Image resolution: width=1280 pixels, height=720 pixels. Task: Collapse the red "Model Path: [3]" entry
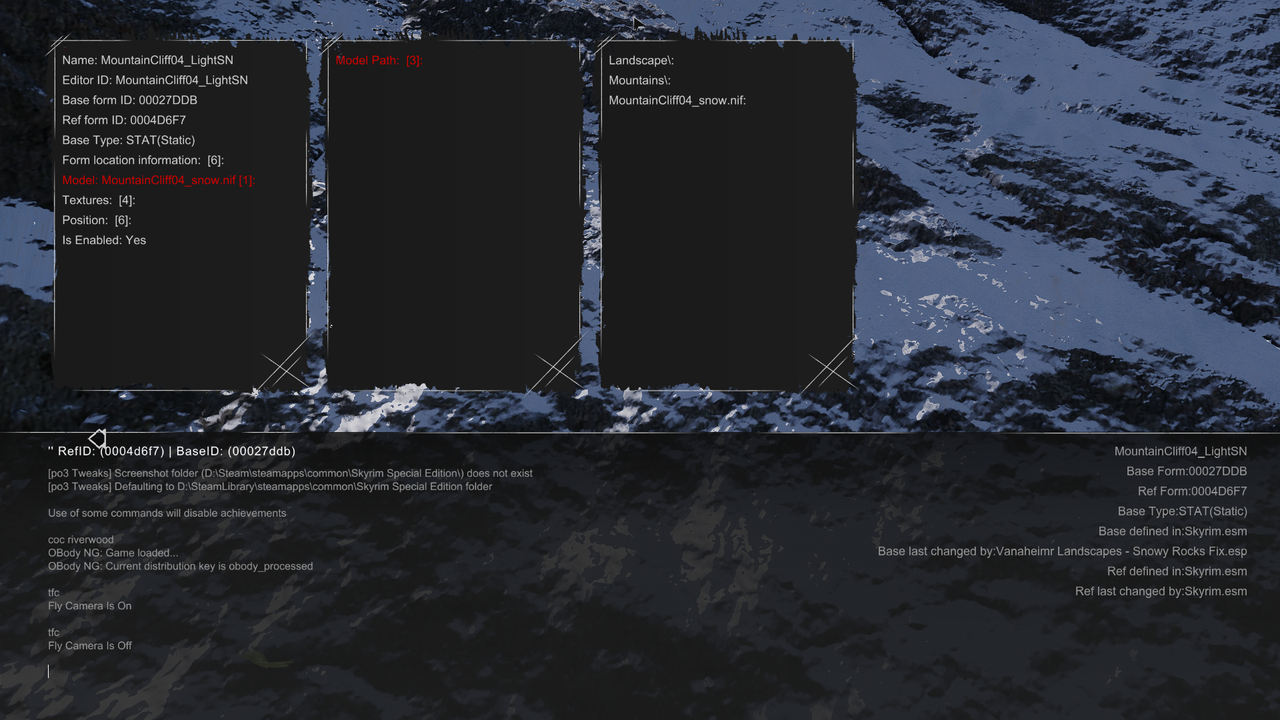[x=379, y=60]
